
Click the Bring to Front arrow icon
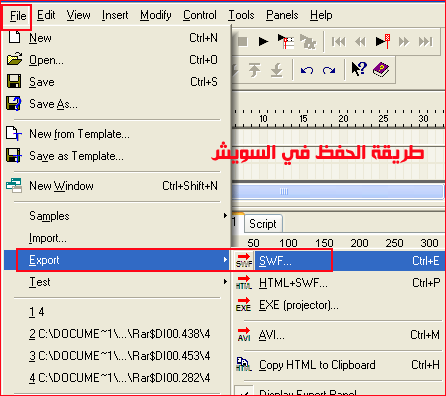pos(255,70)
